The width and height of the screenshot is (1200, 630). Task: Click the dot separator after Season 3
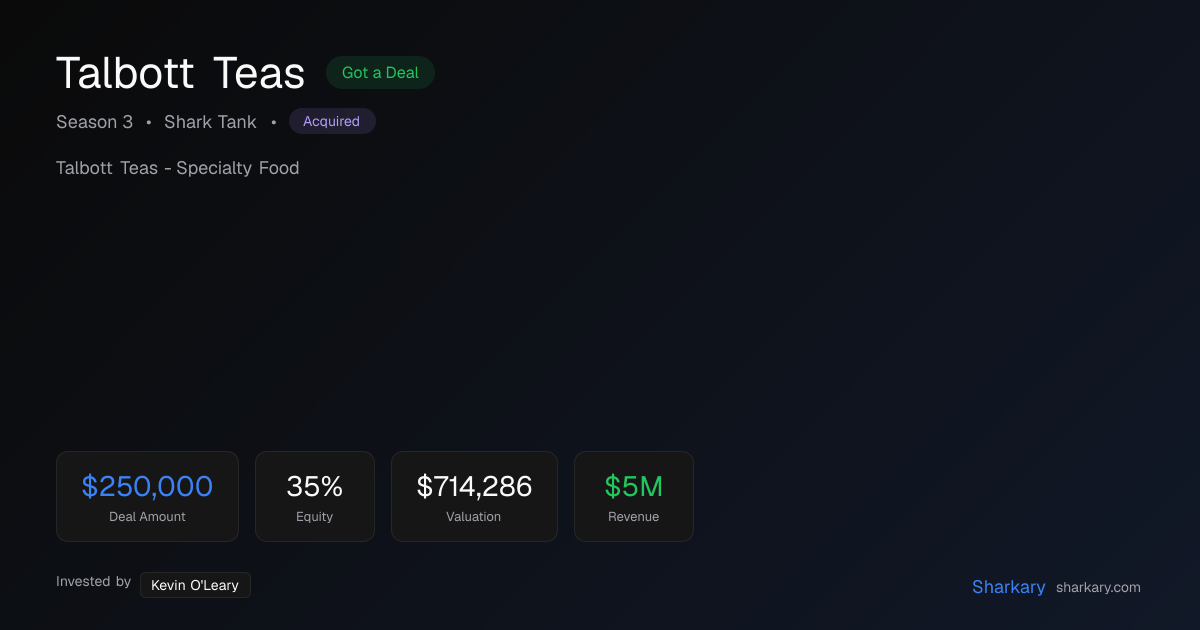pos(149,123)
